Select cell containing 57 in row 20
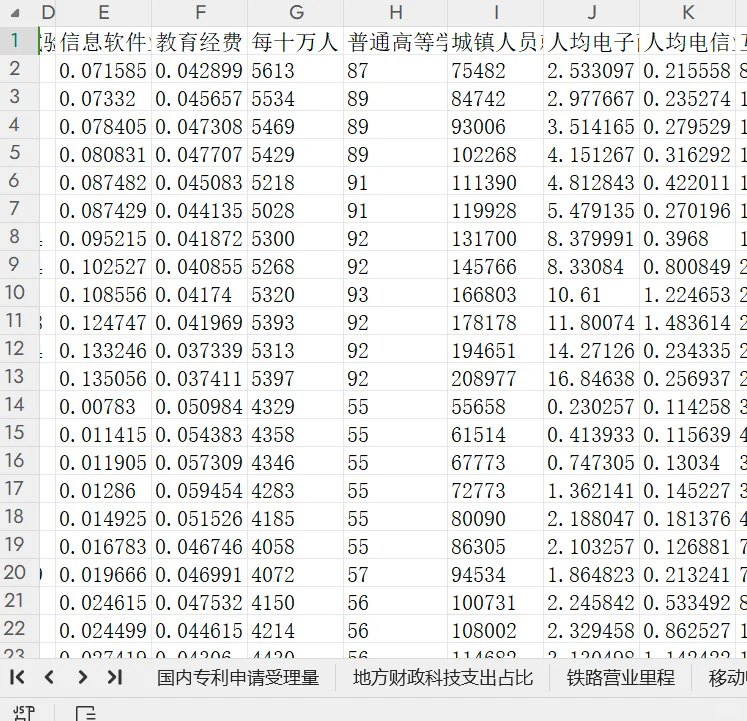The image size is (747, 721). coord(396,574)
